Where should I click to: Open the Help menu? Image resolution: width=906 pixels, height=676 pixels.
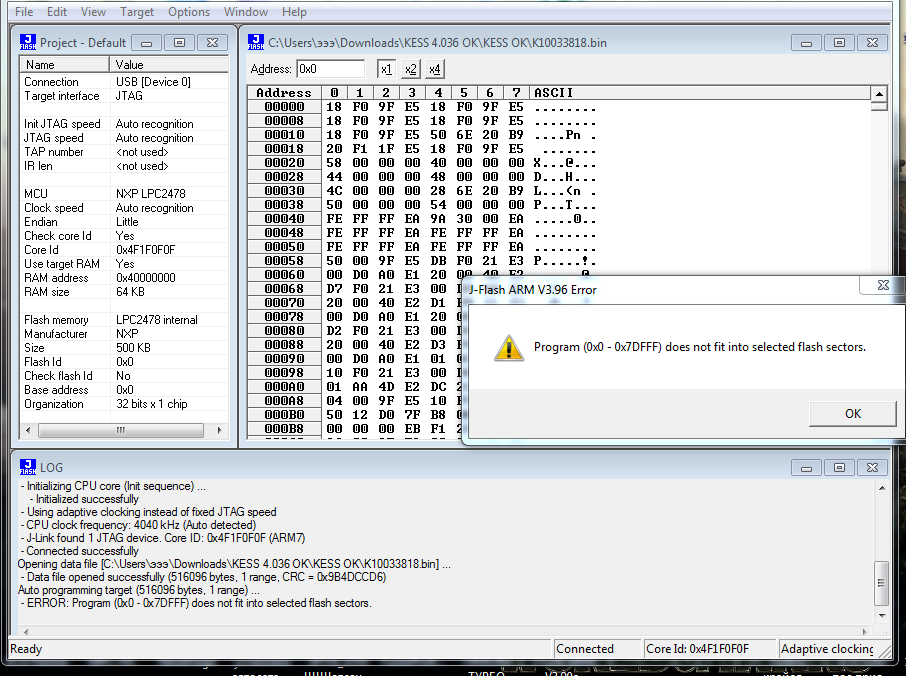294,12
